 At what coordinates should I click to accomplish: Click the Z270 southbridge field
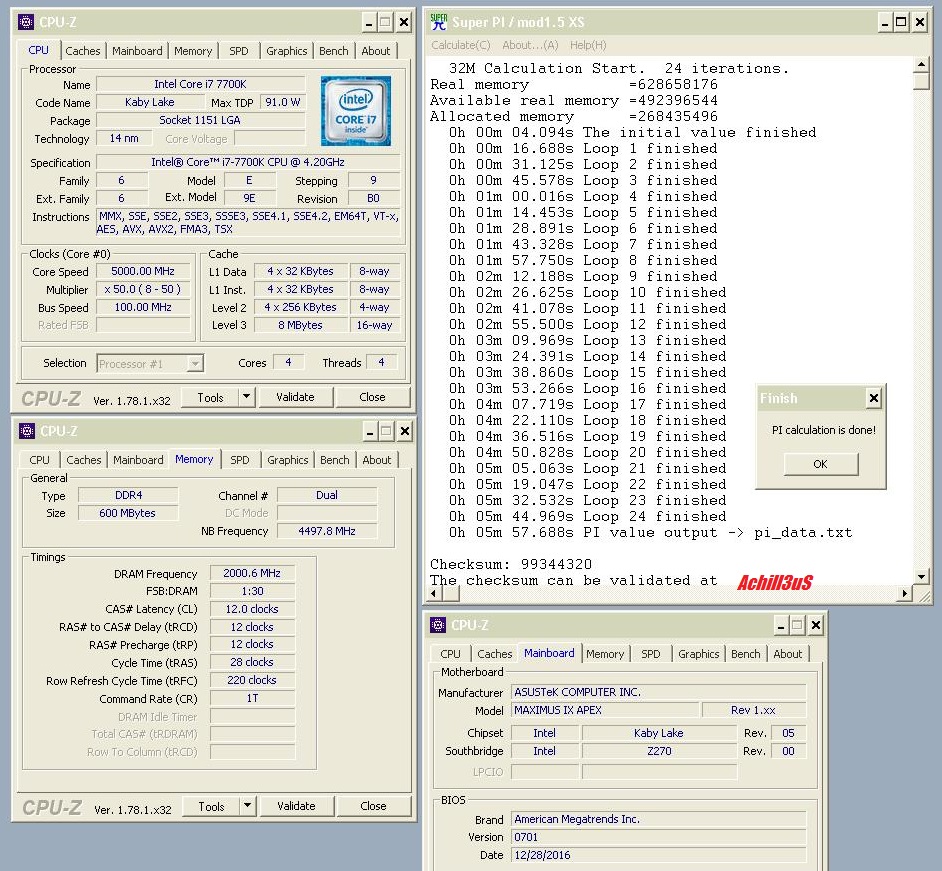tap(659, 751)
